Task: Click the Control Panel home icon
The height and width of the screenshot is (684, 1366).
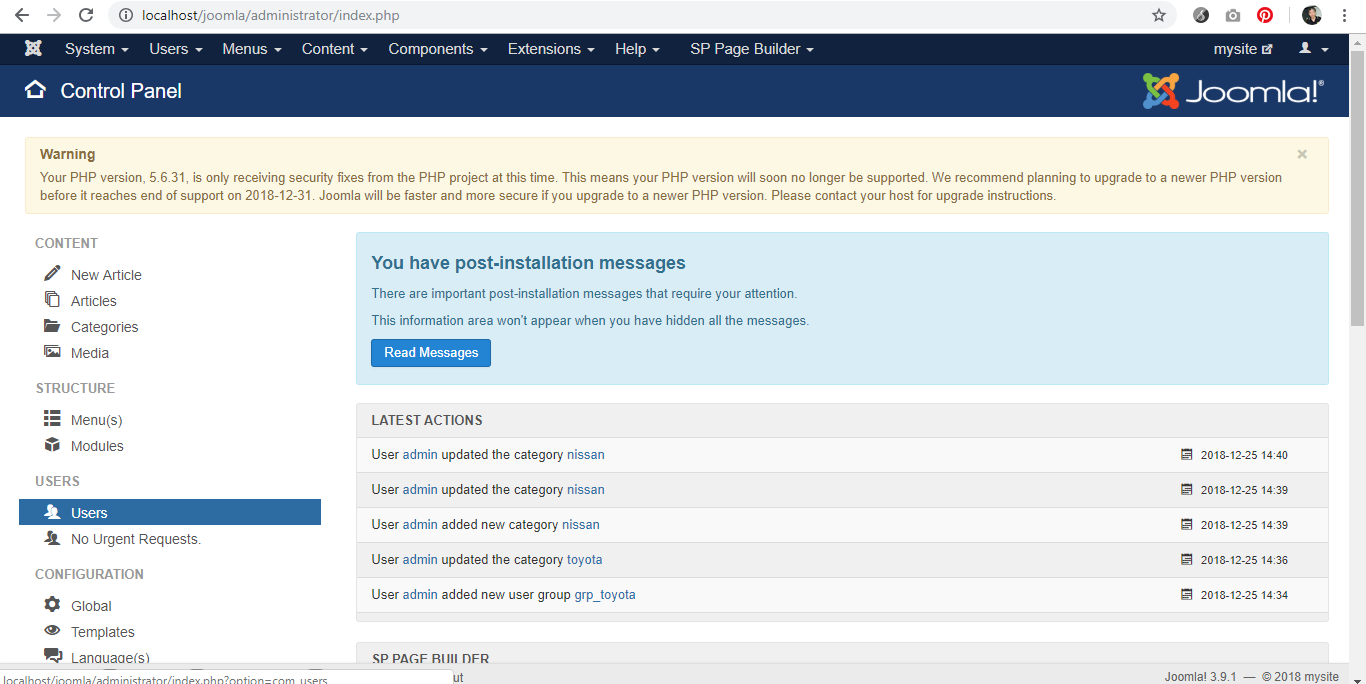Action: tap(35, 90)
